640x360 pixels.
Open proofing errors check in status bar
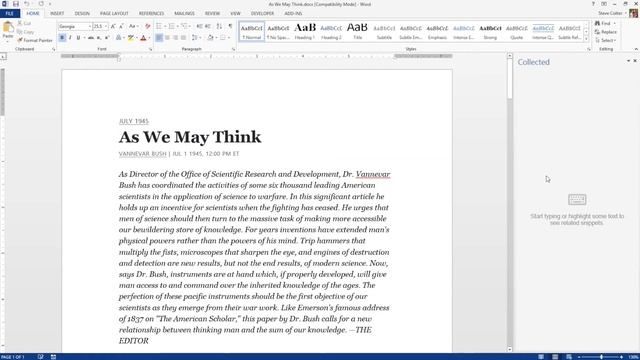40,357
